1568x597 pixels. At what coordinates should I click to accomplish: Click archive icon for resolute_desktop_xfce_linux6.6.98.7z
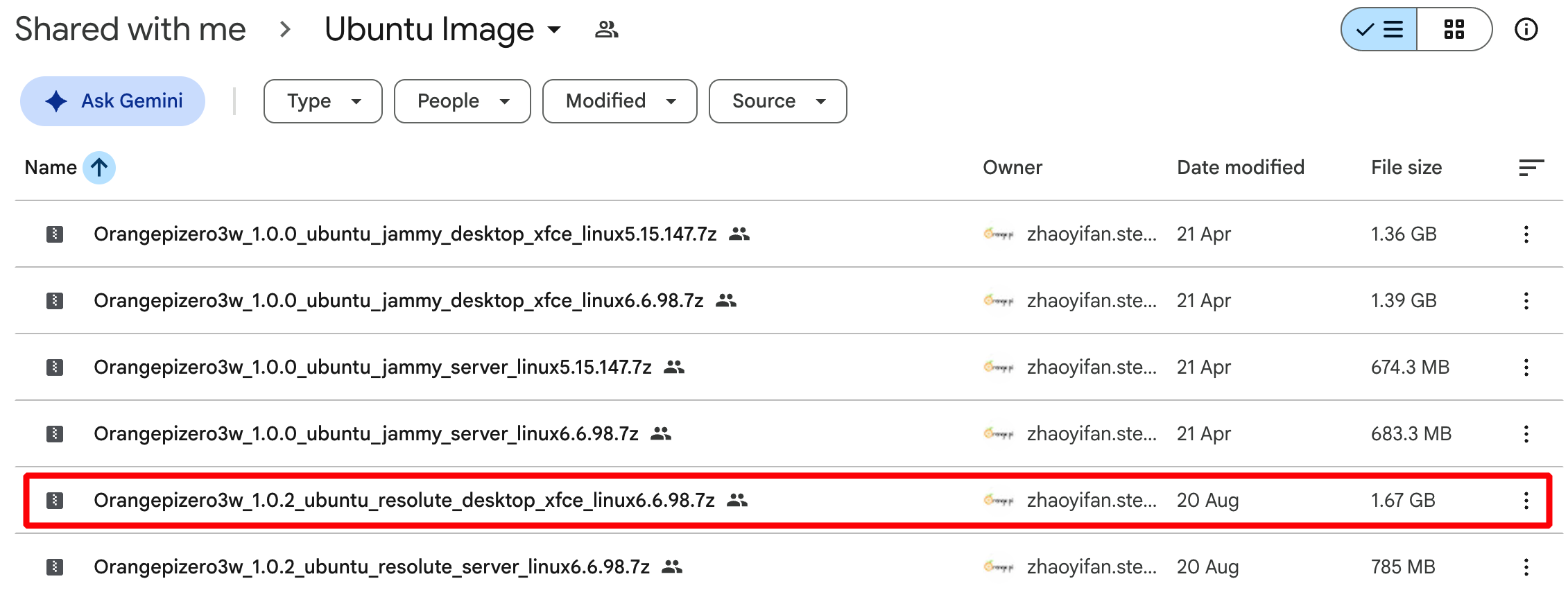pyautogui.click(x=55, y=501)
